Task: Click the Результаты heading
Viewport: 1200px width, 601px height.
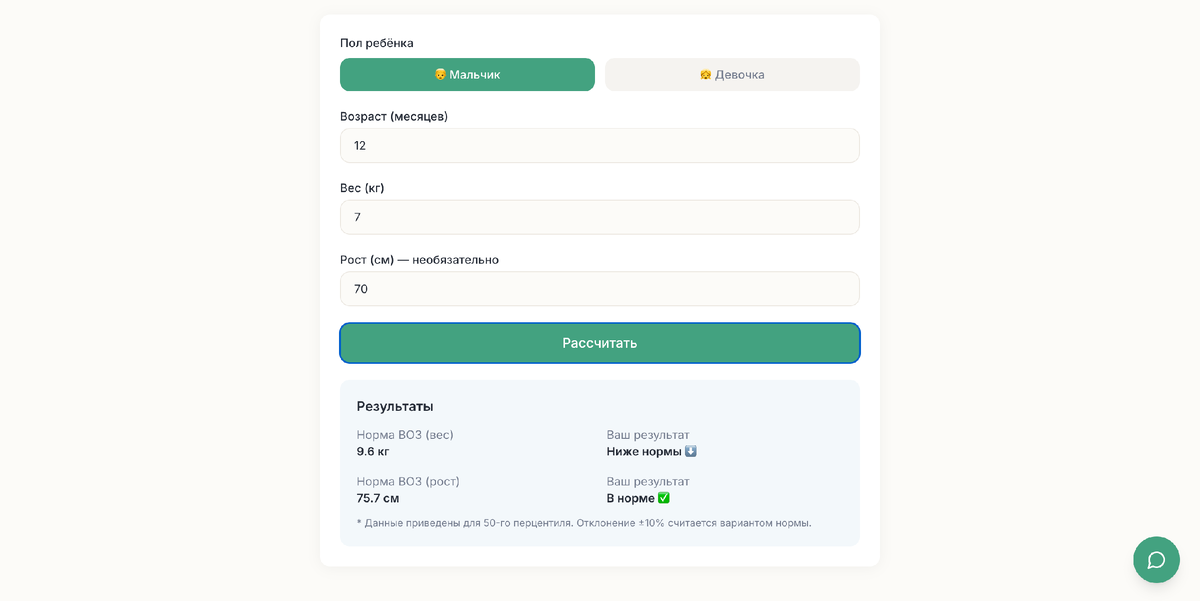Action: tap(395, 406)
